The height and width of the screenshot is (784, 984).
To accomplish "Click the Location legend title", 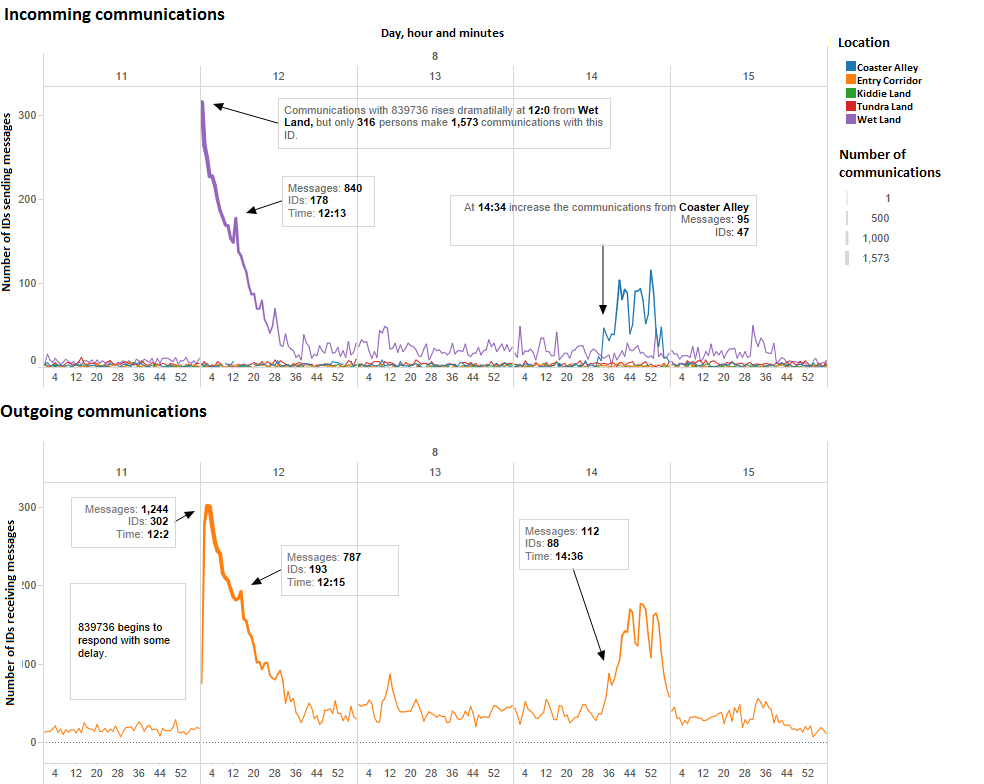I will point(863,42).
